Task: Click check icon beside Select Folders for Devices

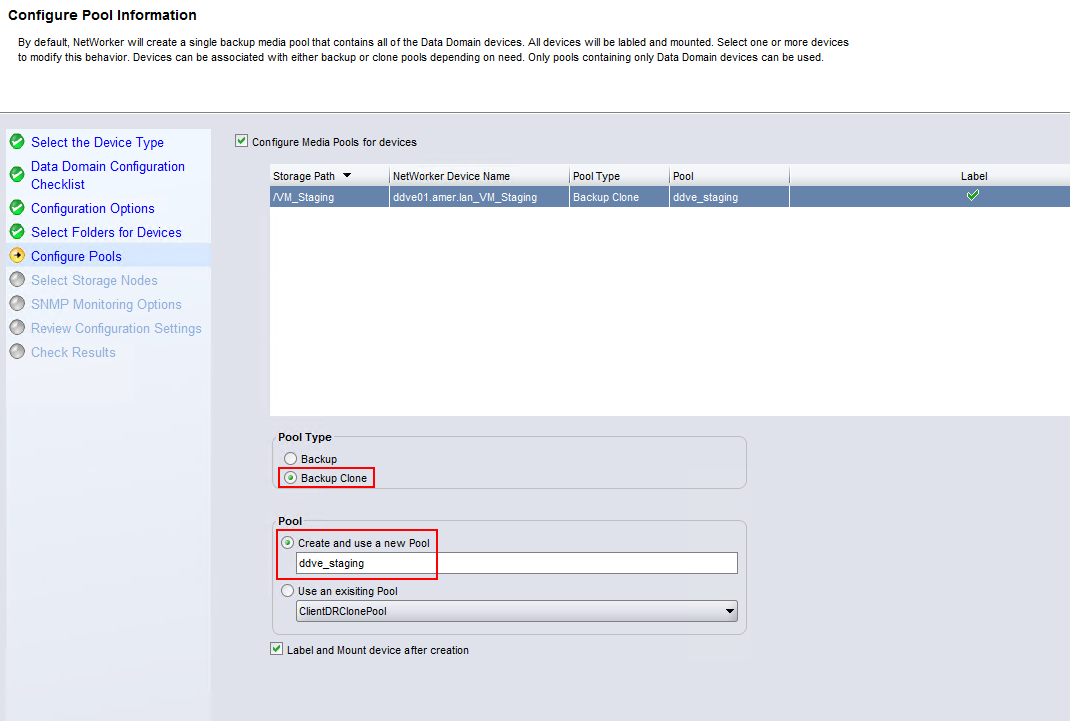Action: click(17, 231)
